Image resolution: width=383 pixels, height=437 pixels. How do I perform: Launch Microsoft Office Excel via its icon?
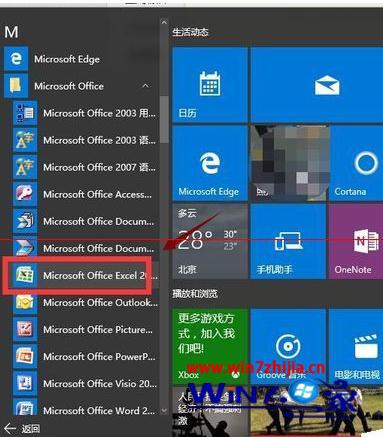[x=25, y=275]
